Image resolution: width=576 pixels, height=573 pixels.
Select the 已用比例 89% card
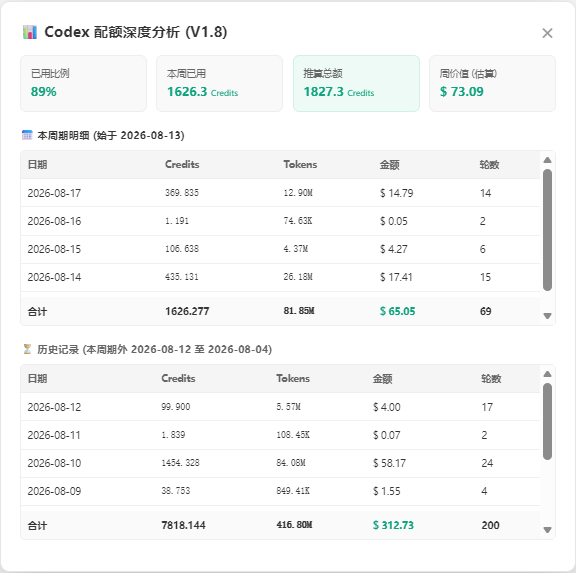(x=83, y=83)
